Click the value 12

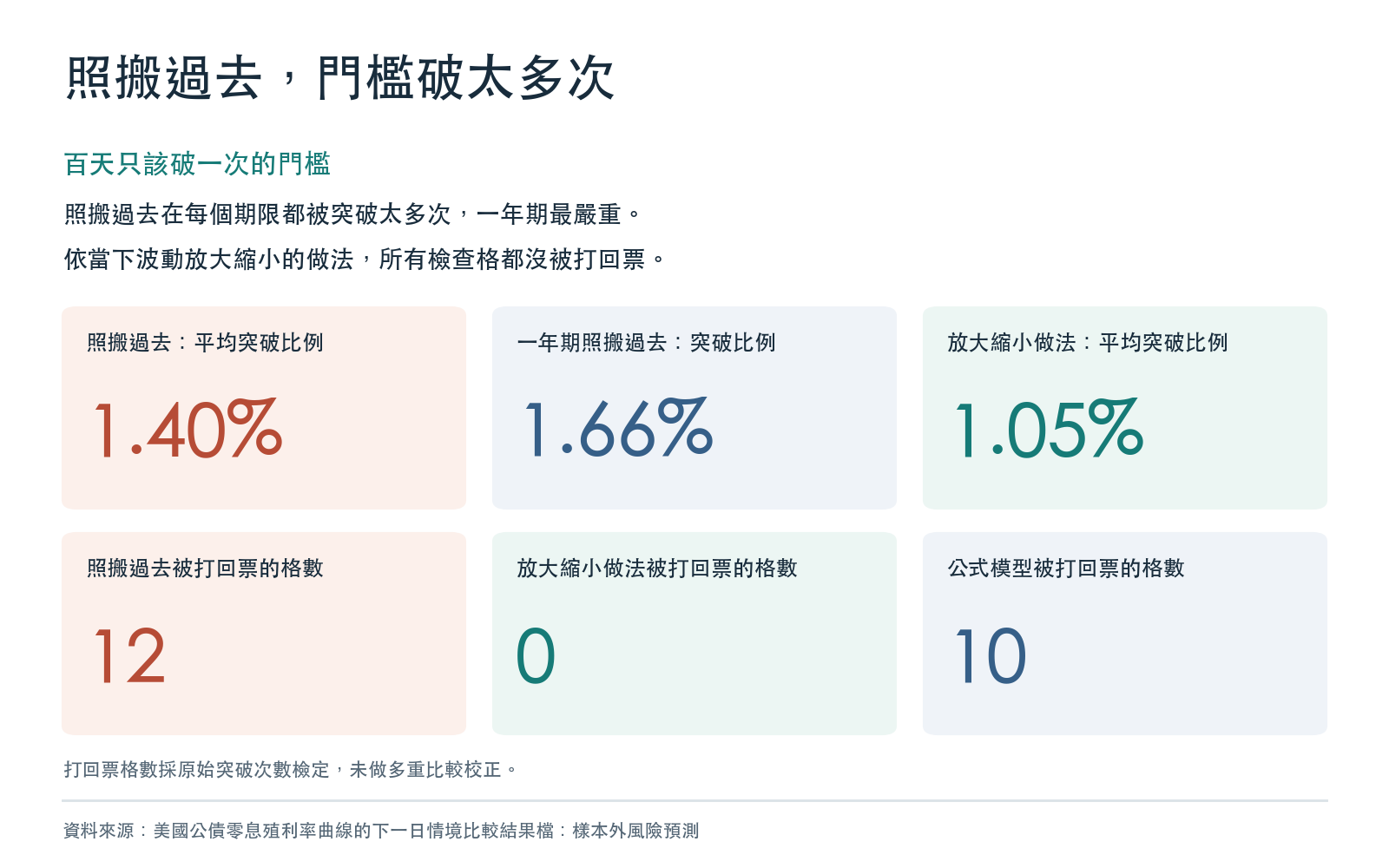coord(129,656)
